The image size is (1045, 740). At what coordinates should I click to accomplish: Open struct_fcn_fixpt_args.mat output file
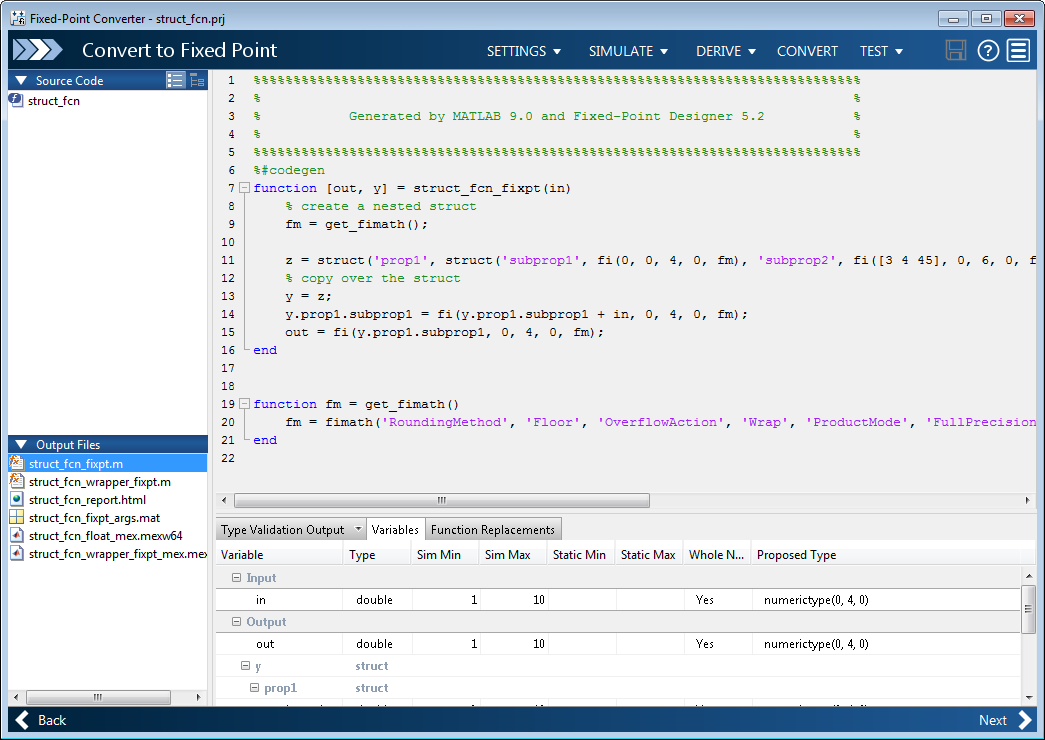pos(94,517)
